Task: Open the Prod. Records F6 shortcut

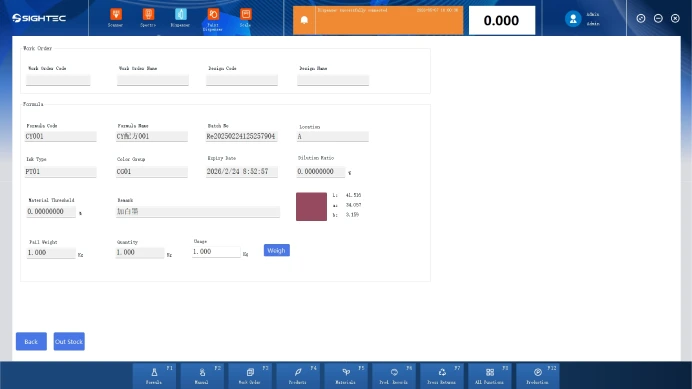Action: point(394,375)
